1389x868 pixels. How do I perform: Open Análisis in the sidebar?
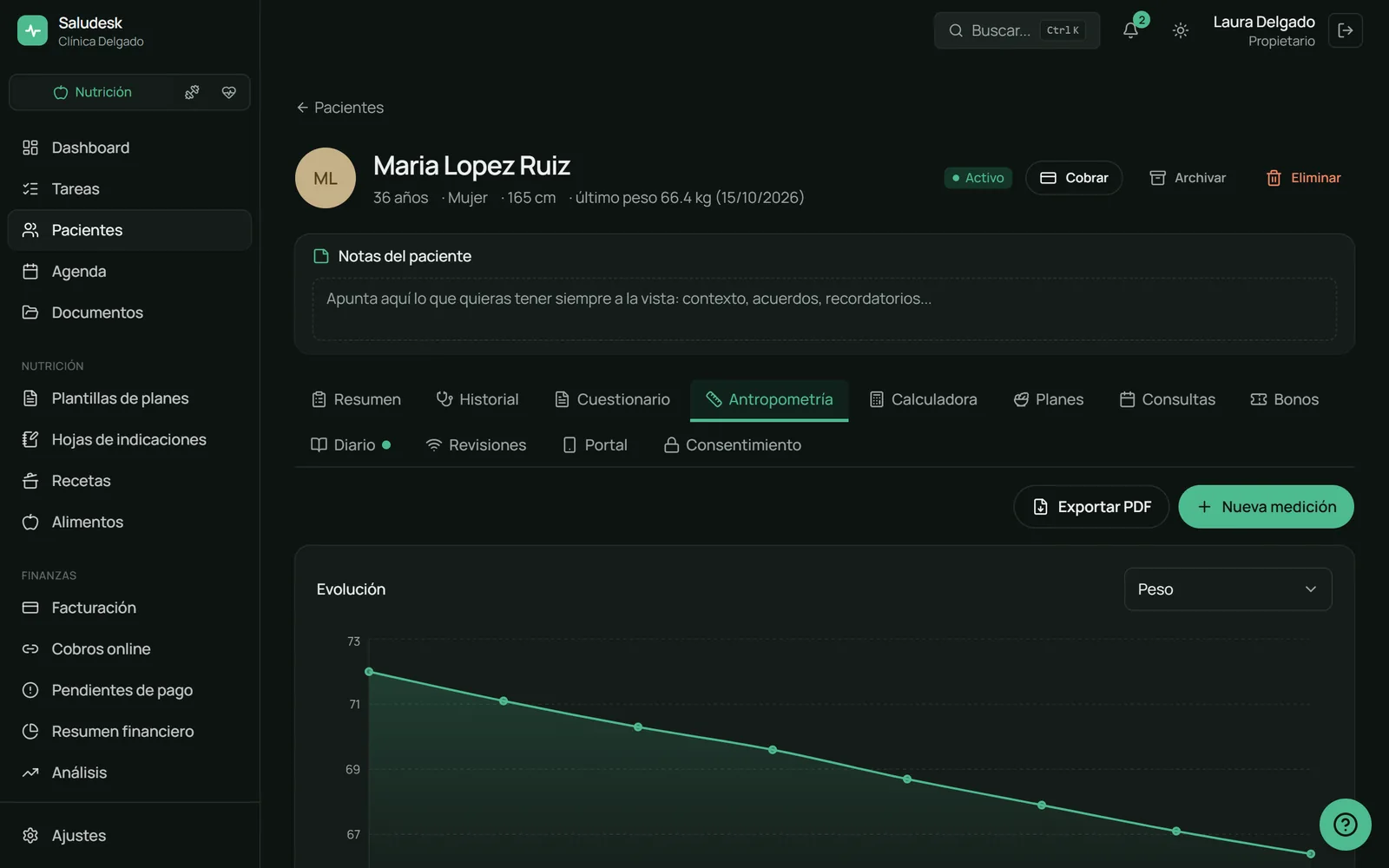click(129, 773)
